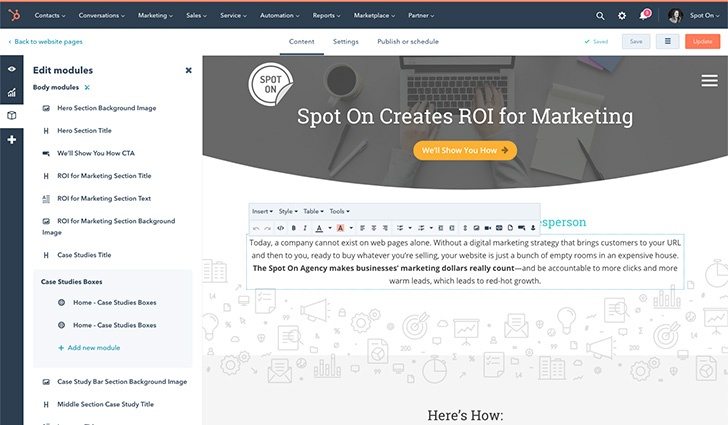Switch to Publish or schedule tab
This screenshot has height=425, width=728.
pos(407,42)
